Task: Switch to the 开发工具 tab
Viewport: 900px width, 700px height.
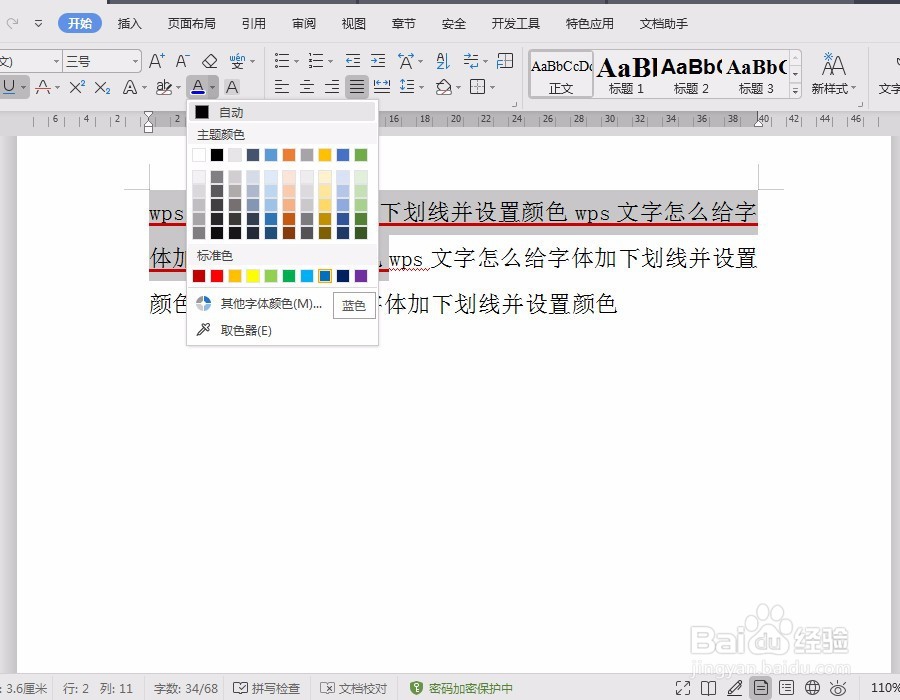Action: click(x=515, y=24)
